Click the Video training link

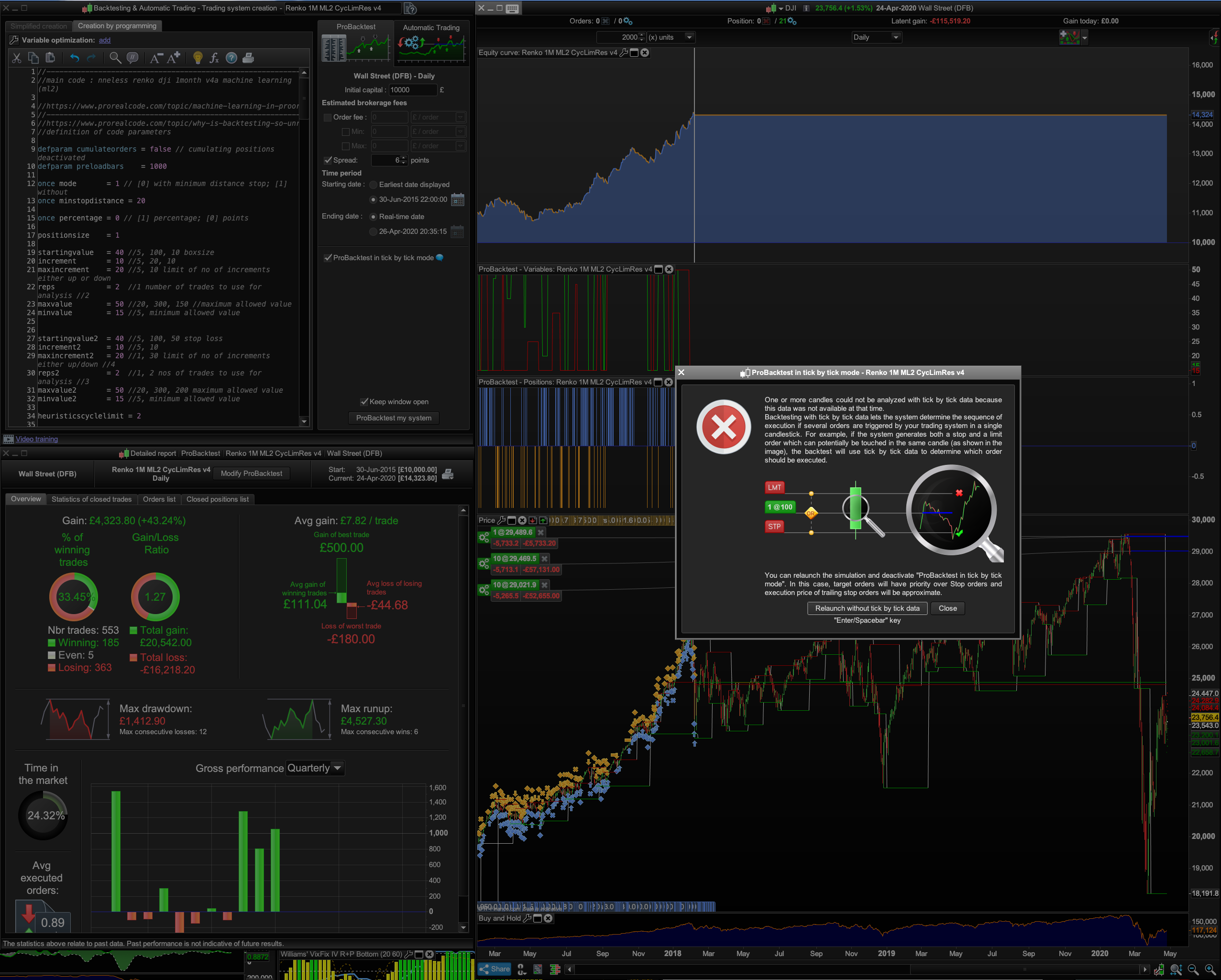click(36, 439)
